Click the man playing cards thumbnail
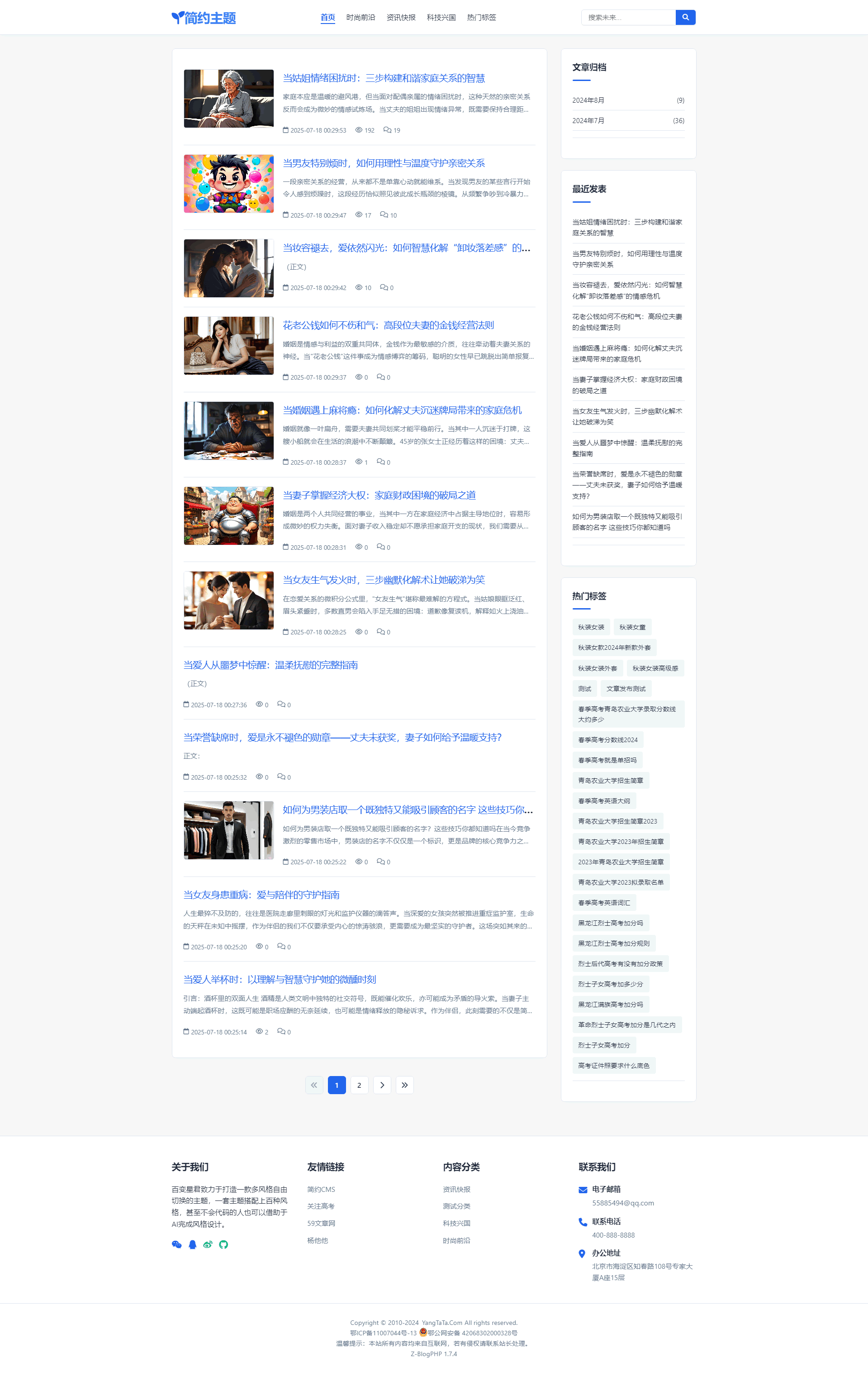The height and width of the screenshot is (1386, 868). [228, 431]
